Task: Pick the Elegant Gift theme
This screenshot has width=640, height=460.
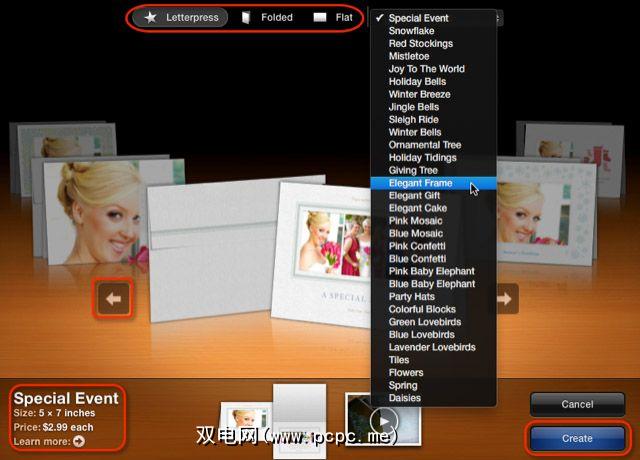Action: pyautogui.click(x=433, y=195)
